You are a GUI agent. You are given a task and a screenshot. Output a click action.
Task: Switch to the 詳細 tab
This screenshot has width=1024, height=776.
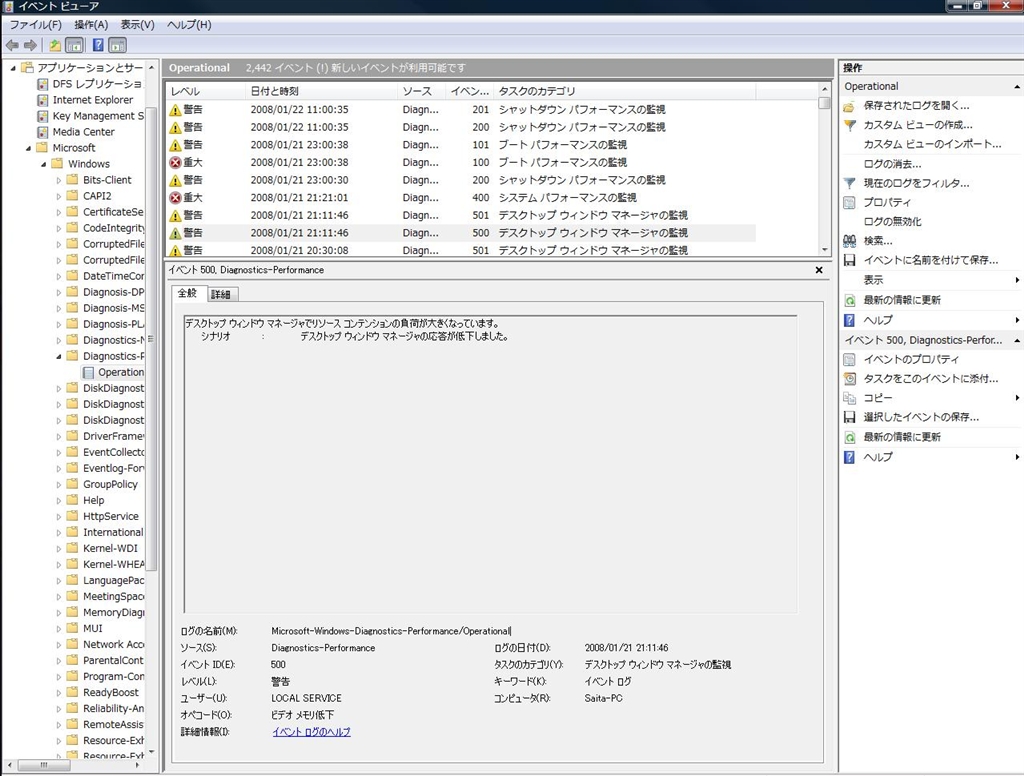coord(220,294)
